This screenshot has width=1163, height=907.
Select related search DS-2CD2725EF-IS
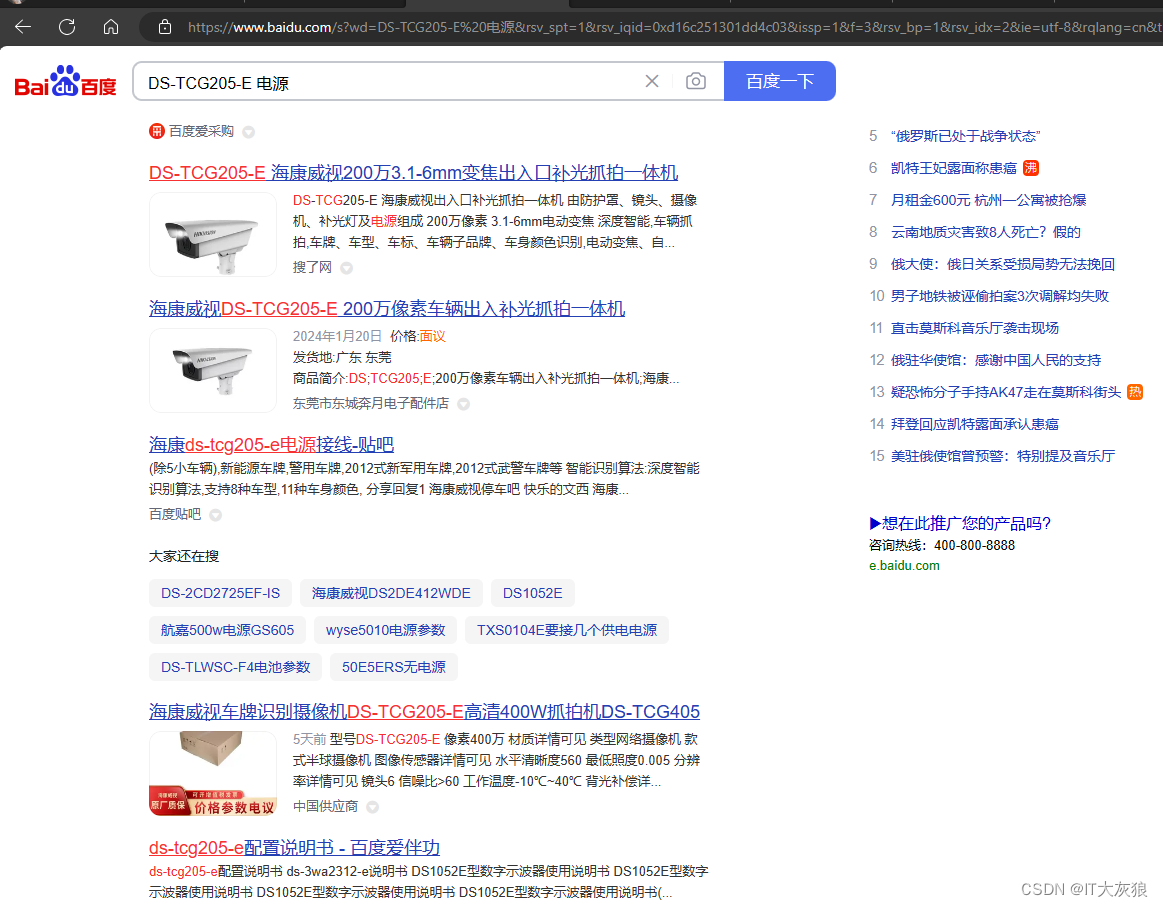(x=220, y=593)
